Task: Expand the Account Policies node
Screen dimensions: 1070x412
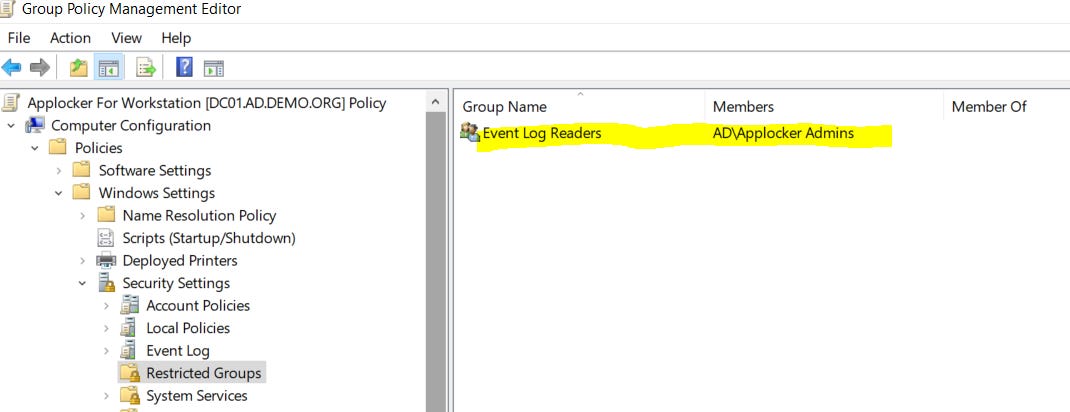Action: (106, 306)
